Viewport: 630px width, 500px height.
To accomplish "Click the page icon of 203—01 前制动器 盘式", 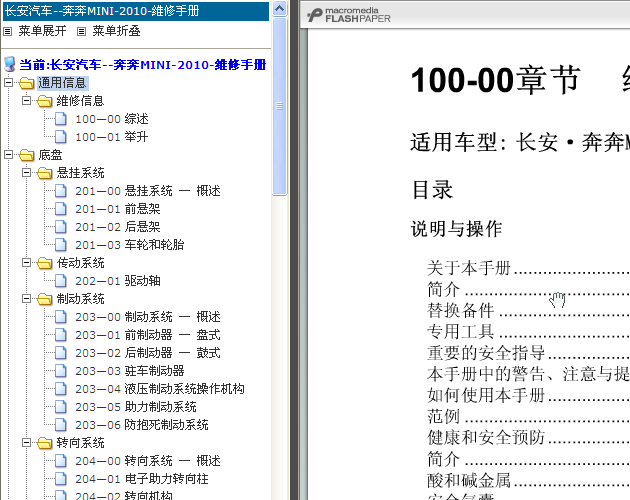I will [x=61, y=335].
